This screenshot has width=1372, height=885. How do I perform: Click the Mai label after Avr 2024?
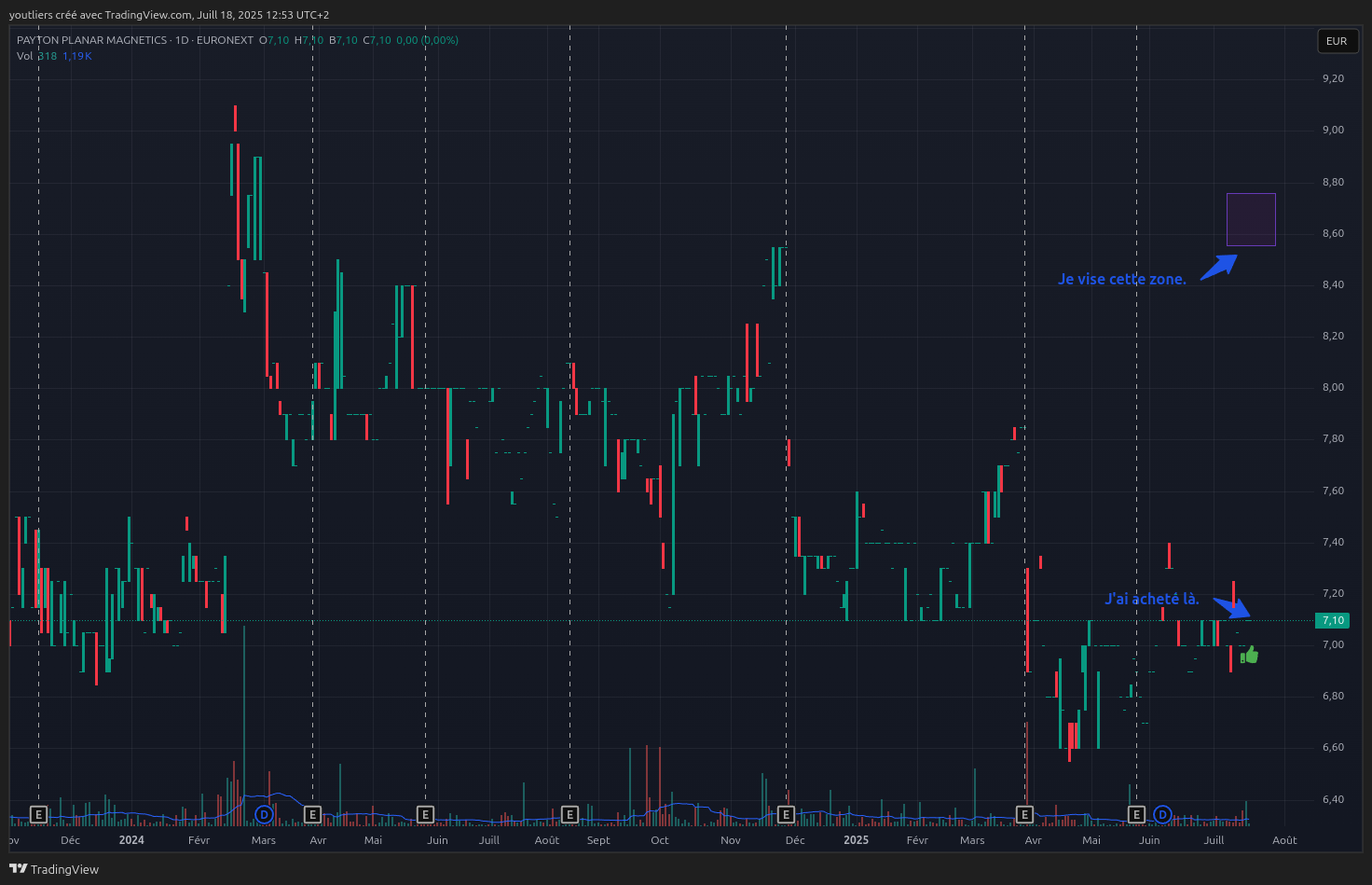click(x=373, y=840)
